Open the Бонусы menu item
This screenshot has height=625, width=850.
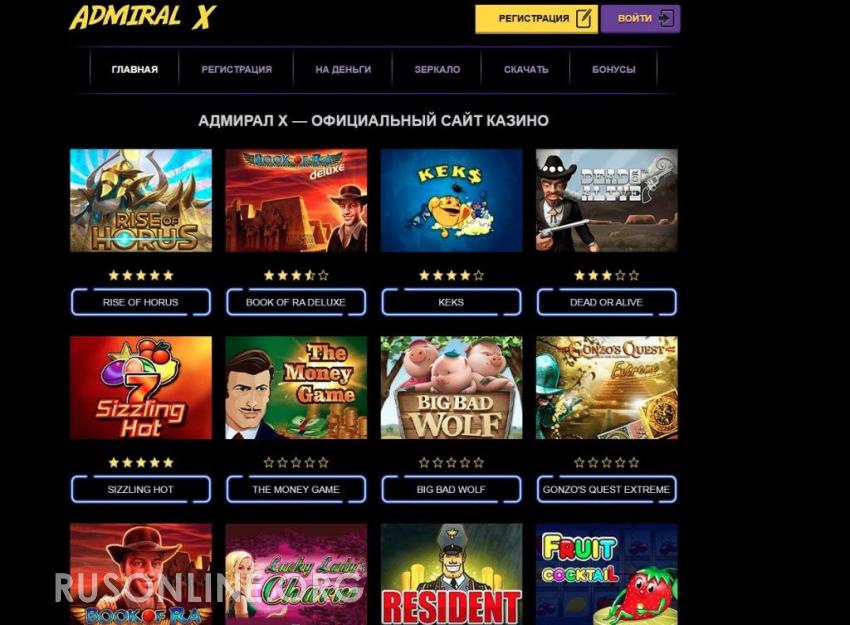(x=614, y=69)
